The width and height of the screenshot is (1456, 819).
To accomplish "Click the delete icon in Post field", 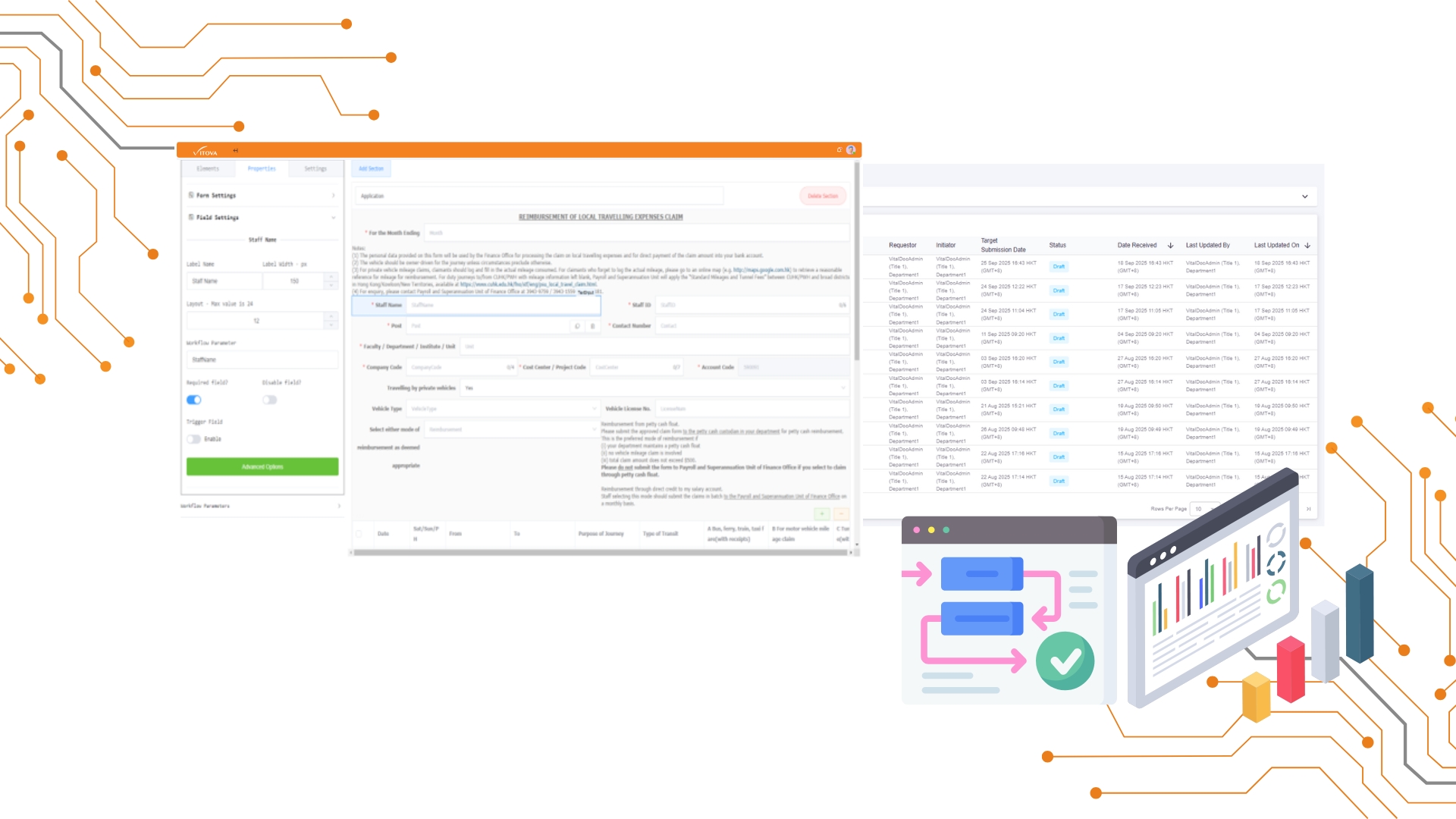I will pyautogui.click(x=592, y=326).
